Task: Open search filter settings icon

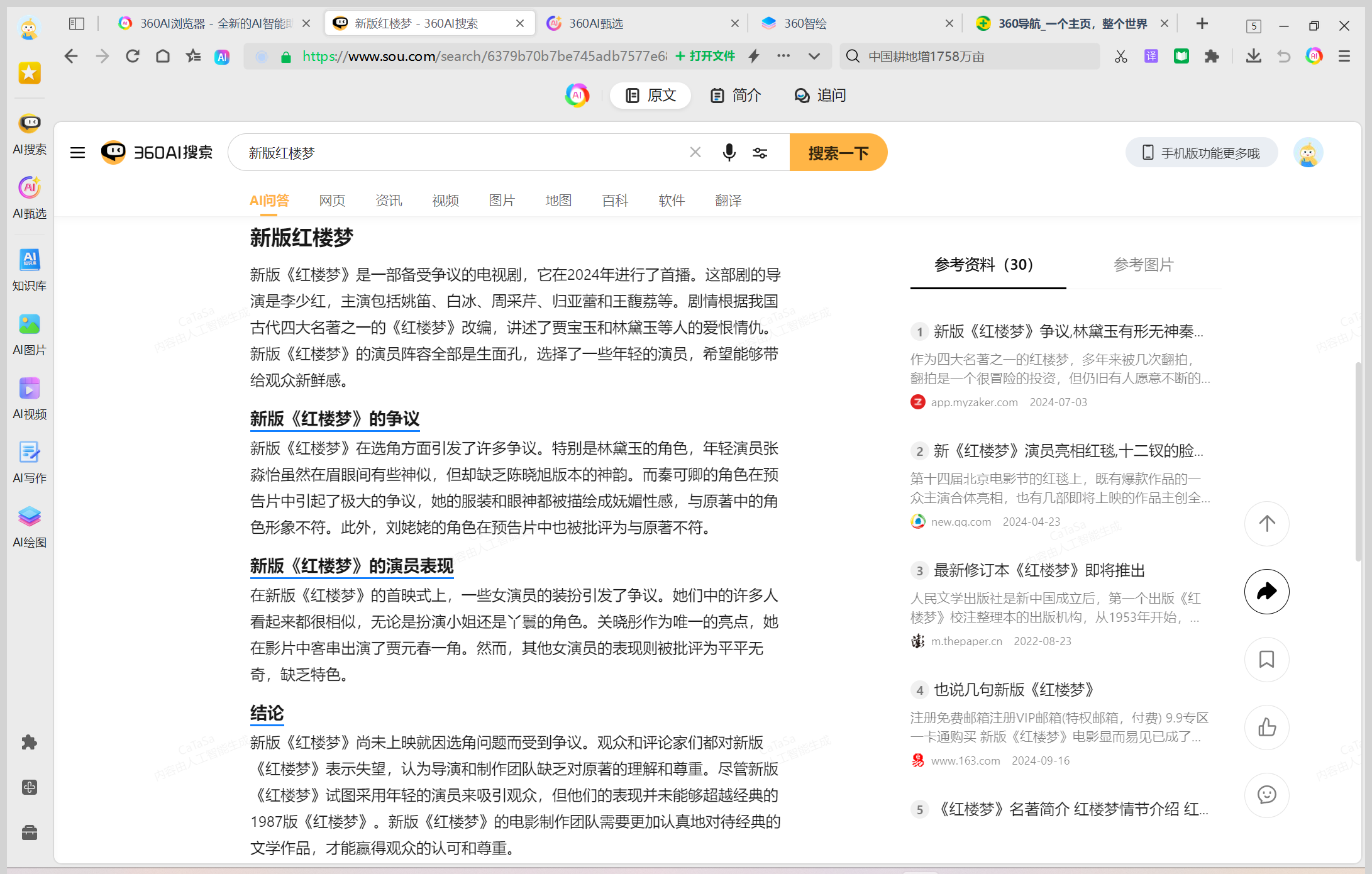Action: pyautogui.click(x=760, y=153)
